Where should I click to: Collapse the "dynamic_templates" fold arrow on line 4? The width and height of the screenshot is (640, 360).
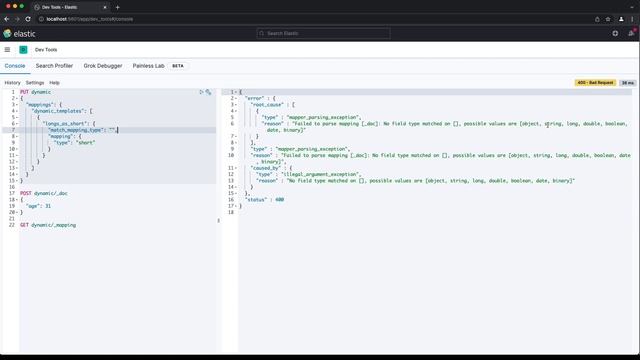[x=17, y=111]
